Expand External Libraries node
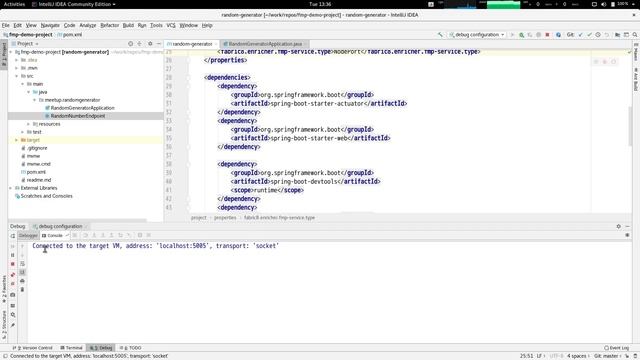The height and width of the screenshot is (360, 640). click(x=11, y=188)
